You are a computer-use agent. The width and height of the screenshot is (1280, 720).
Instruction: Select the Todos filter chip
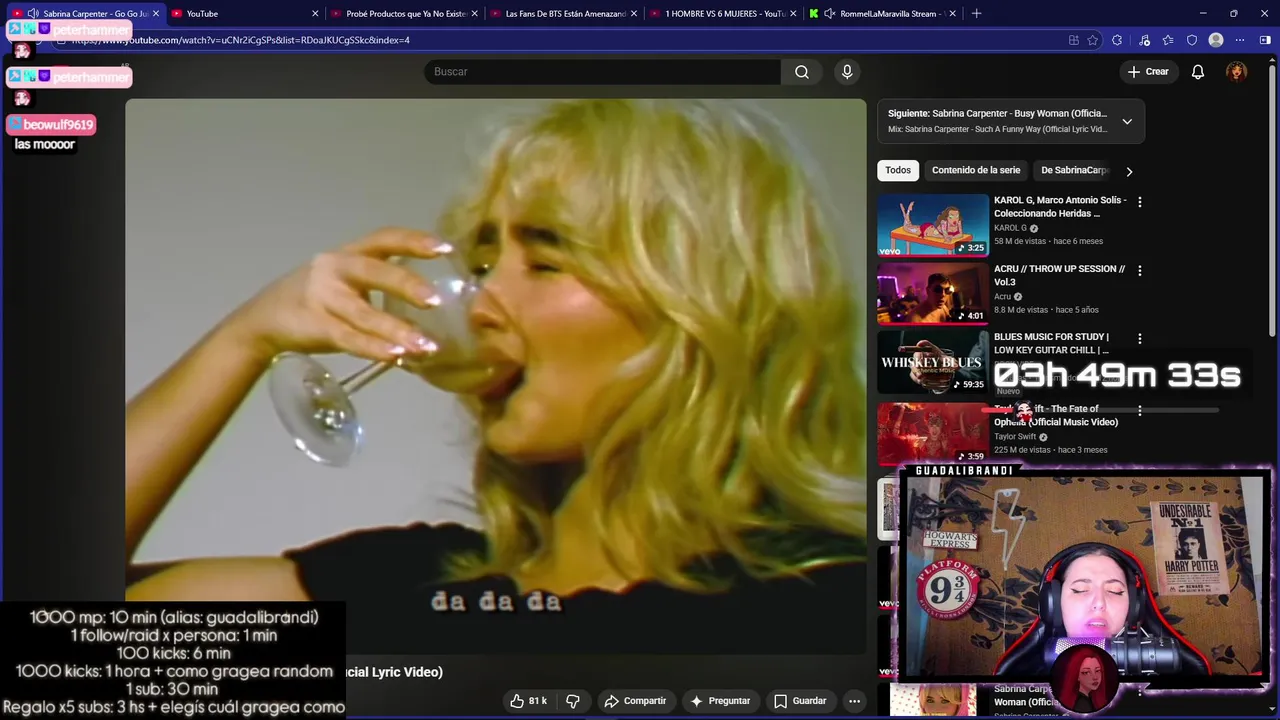click(898, 170)
